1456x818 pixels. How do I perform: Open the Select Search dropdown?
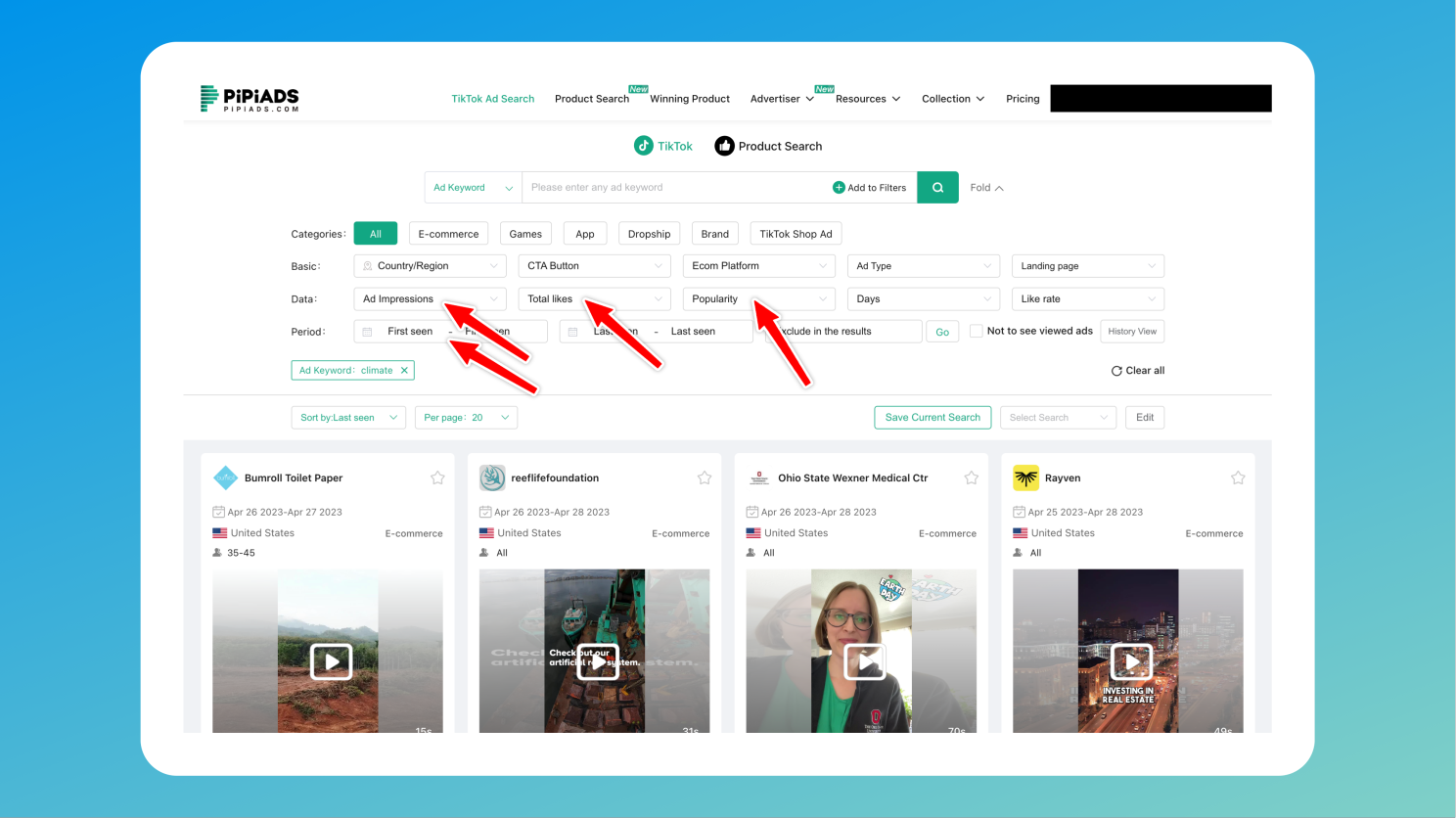click(x=1058, y=418)
